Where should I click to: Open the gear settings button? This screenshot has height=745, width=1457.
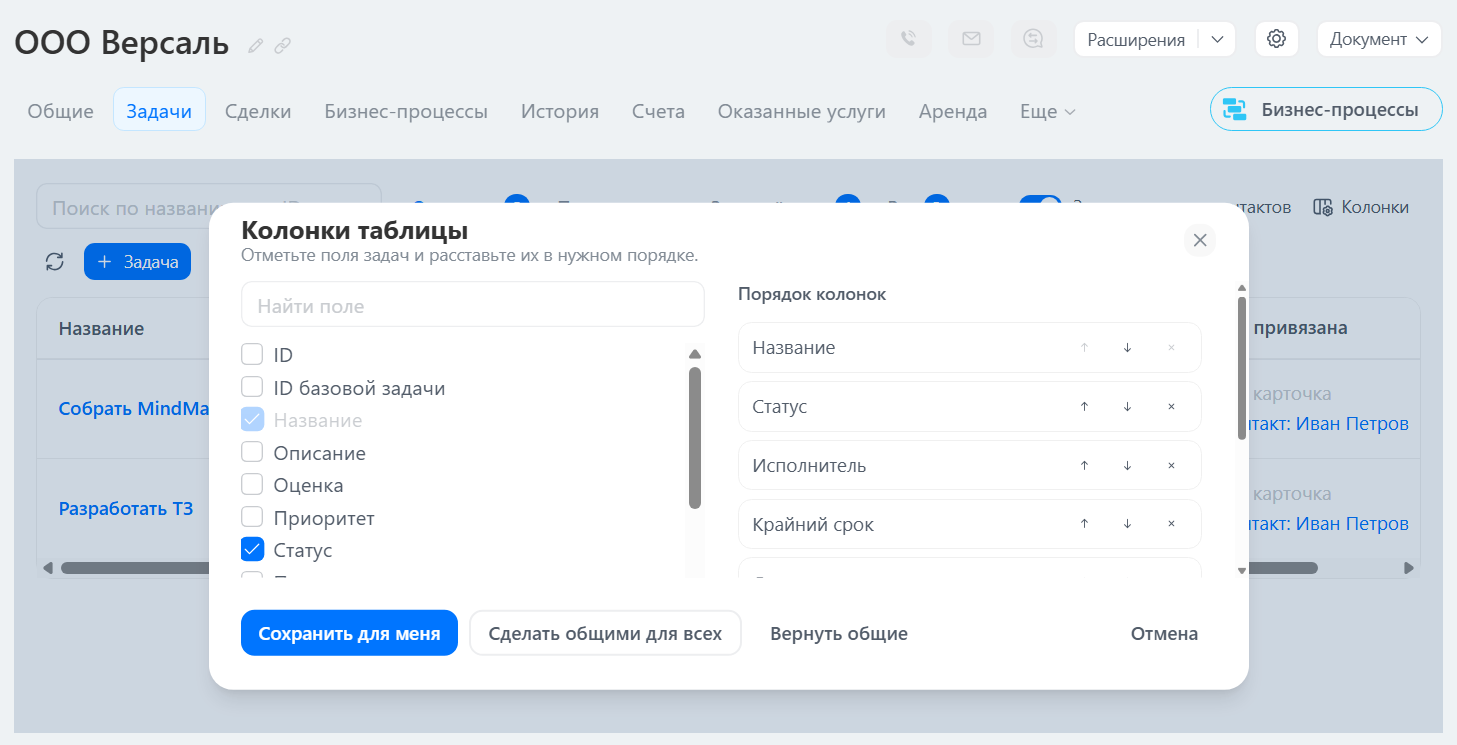click(x=1276, y=39)
